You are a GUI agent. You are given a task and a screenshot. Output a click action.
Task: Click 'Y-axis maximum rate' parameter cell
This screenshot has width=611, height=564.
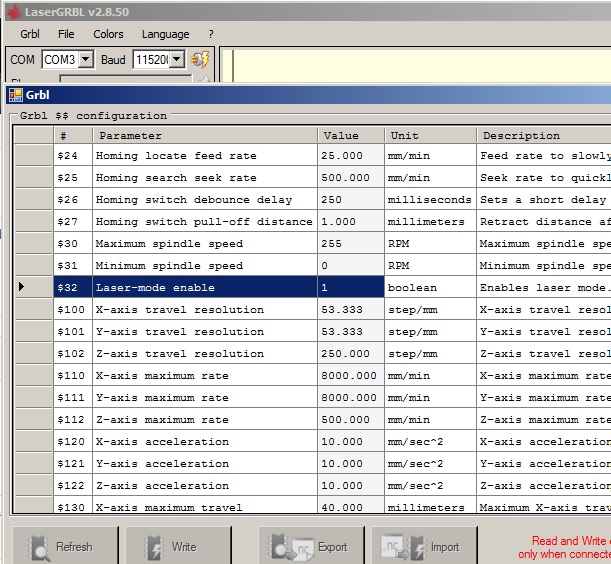[x=205, y=398]
